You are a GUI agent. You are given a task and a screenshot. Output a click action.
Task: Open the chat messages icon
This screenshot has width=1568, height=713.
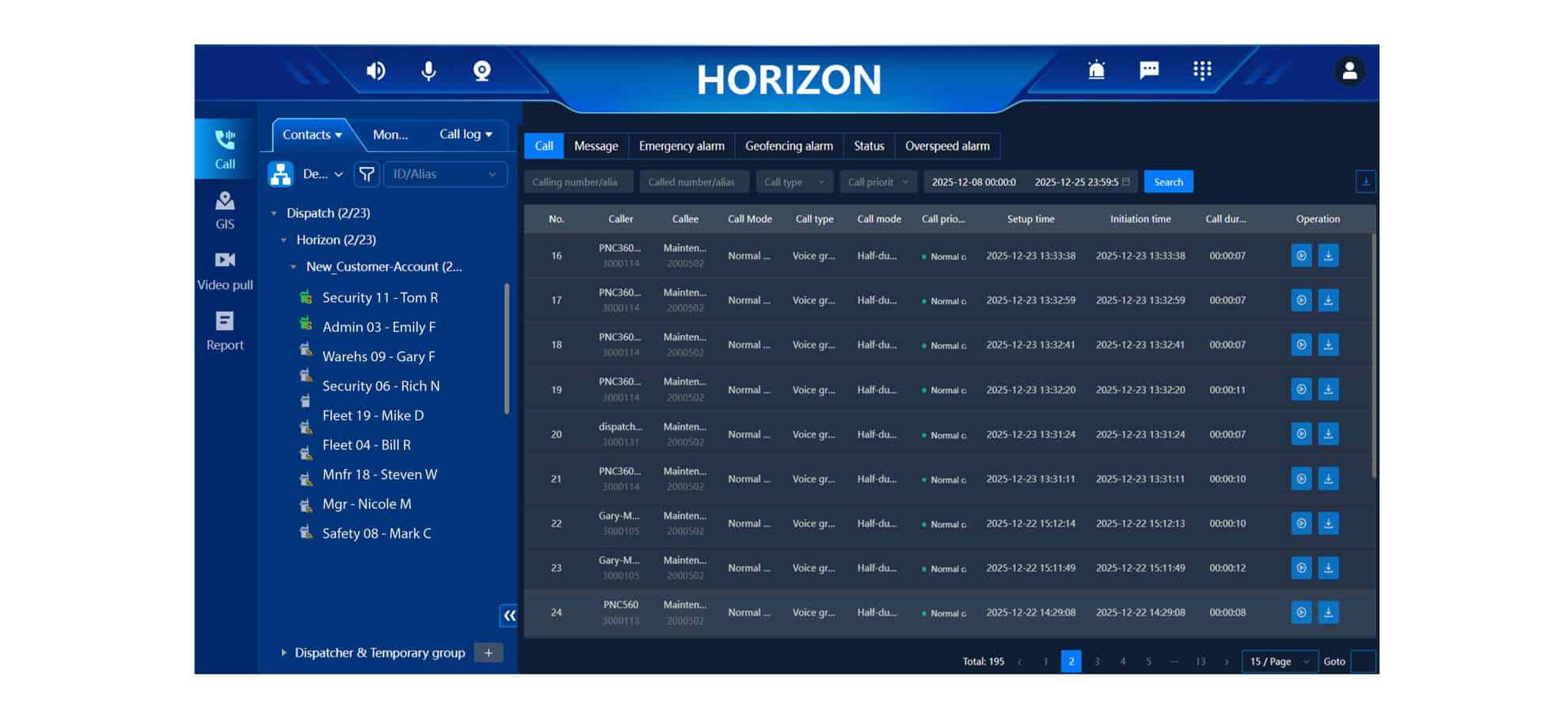[x=1149, y=71]
